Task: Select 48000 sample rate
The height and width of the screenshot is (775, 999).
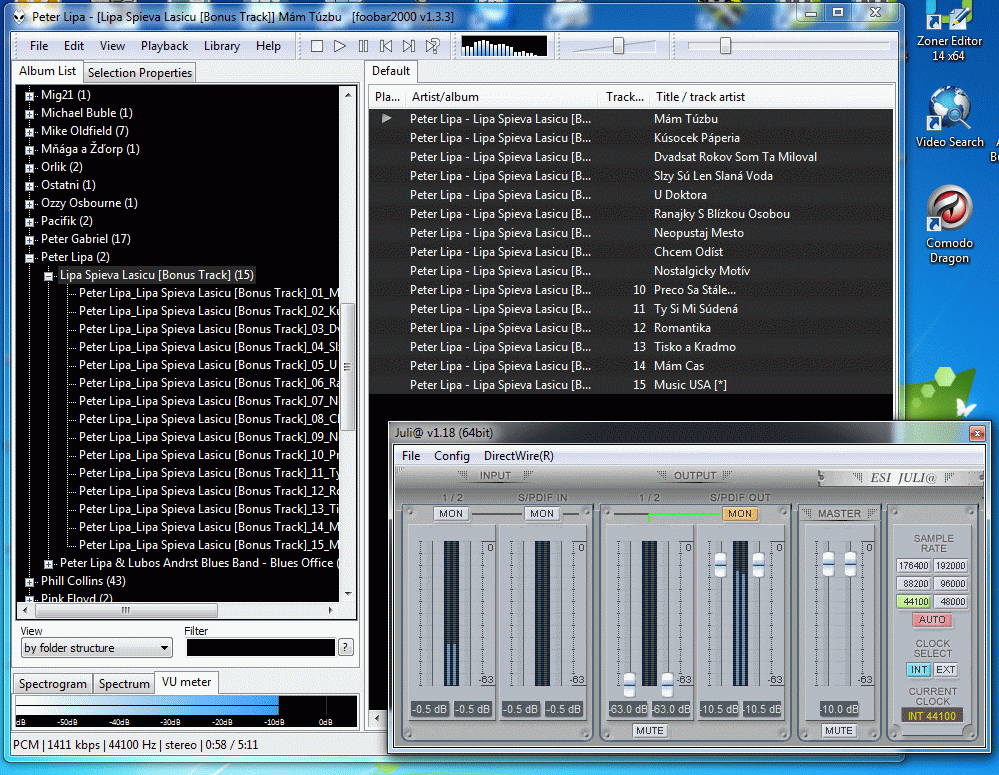Action: point(951,602)
